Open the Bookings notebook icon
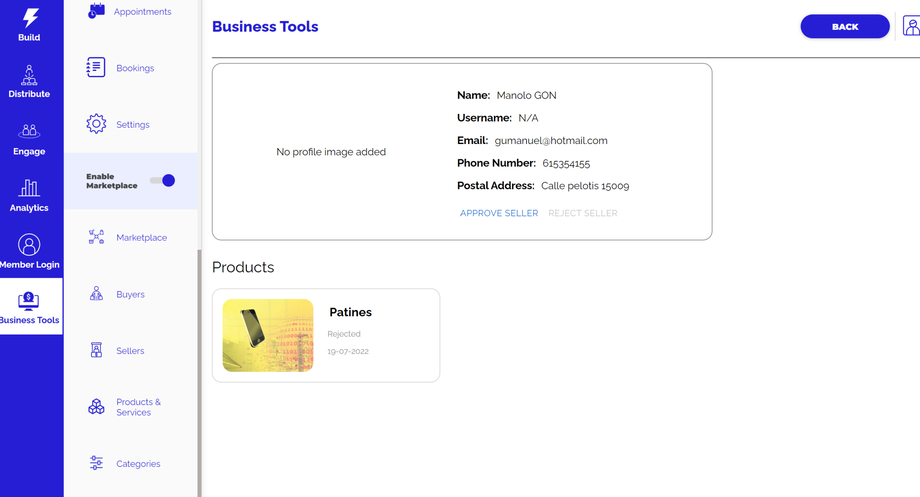920x497 pixels. [x=96, y=68]
